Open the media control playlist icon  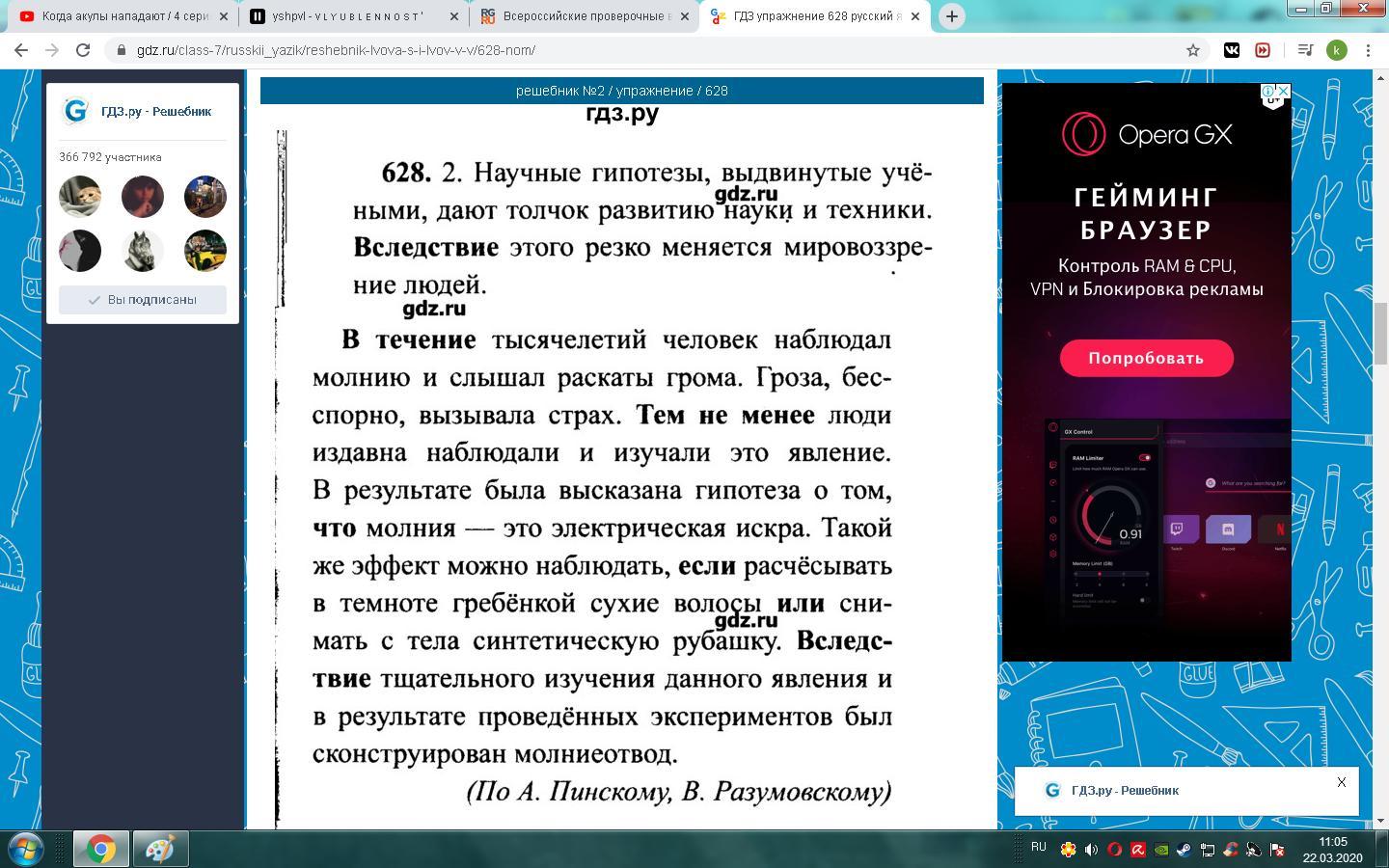click(1305, 50)
